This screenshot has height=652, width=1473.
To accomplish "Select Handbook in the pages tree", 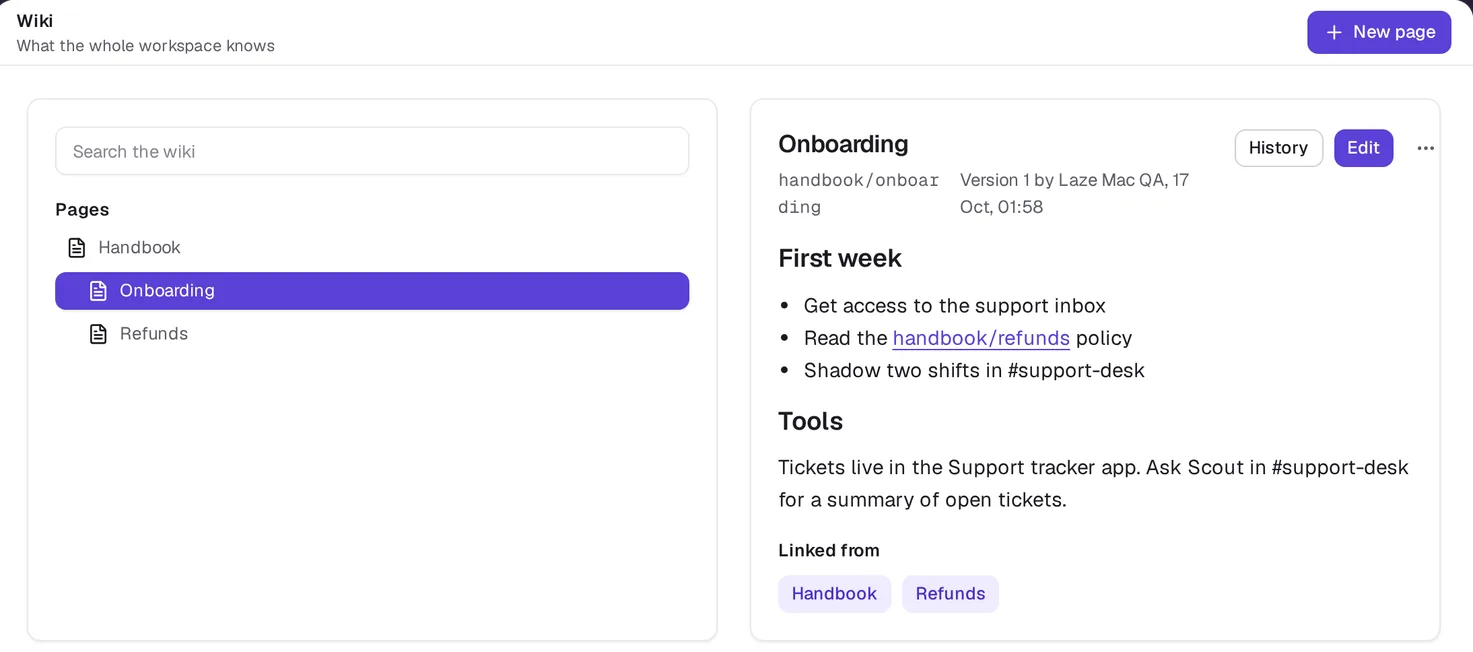I will click(372, 247).
